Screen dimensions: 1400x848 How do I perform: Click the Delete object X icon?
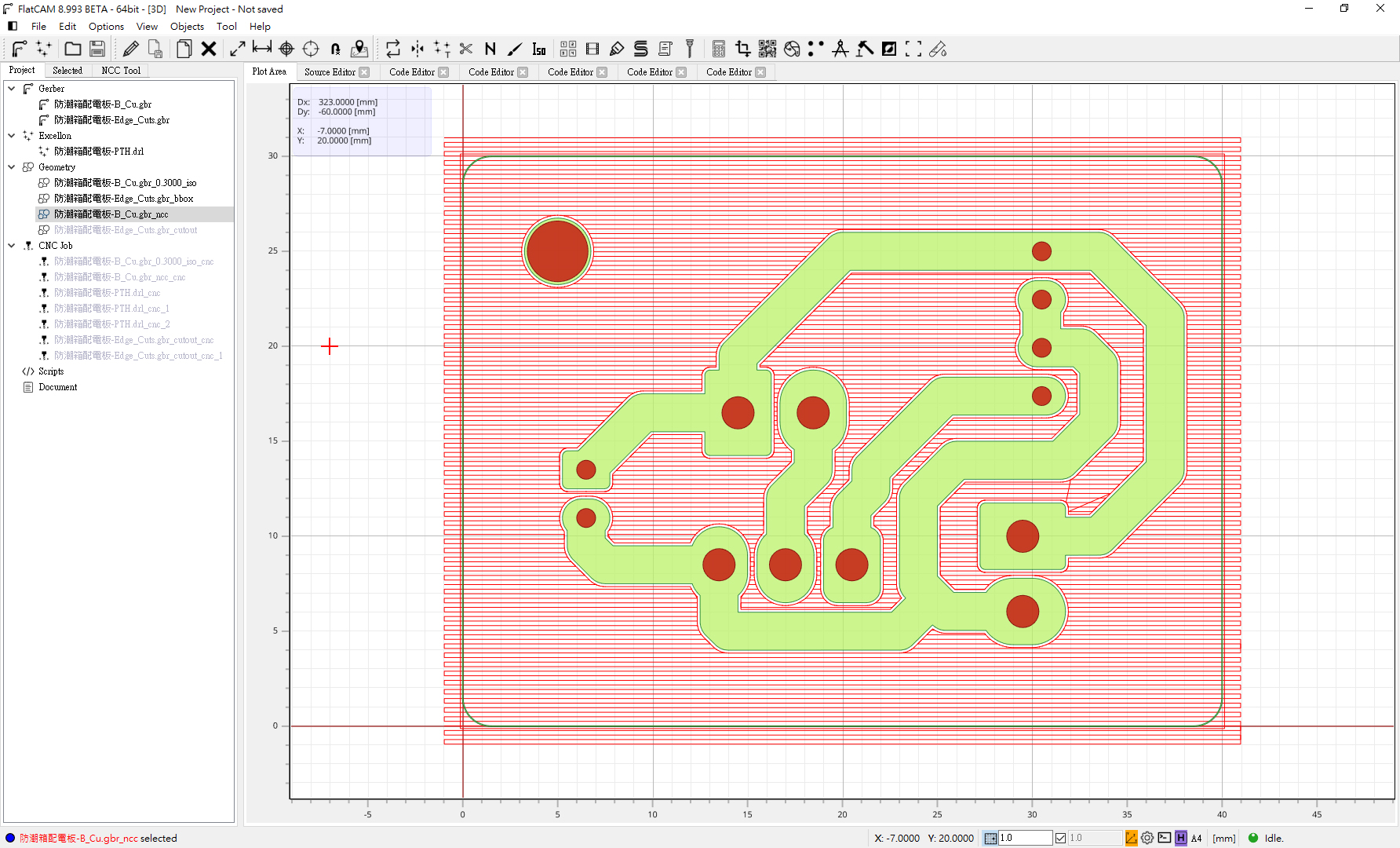pos(209,49)
